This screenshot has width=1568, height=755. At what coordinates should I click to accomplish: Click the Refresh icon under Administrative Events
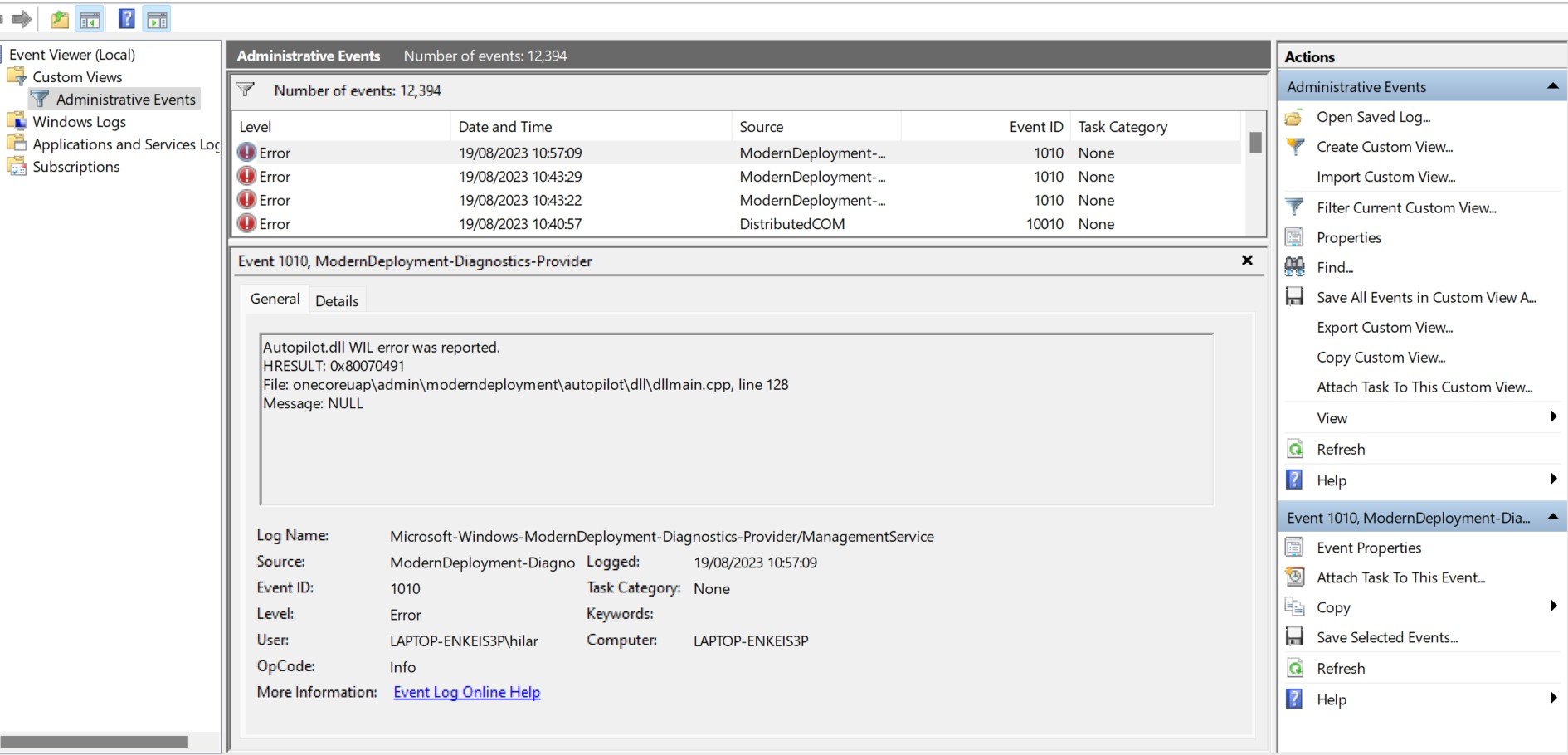point(1294,448)
